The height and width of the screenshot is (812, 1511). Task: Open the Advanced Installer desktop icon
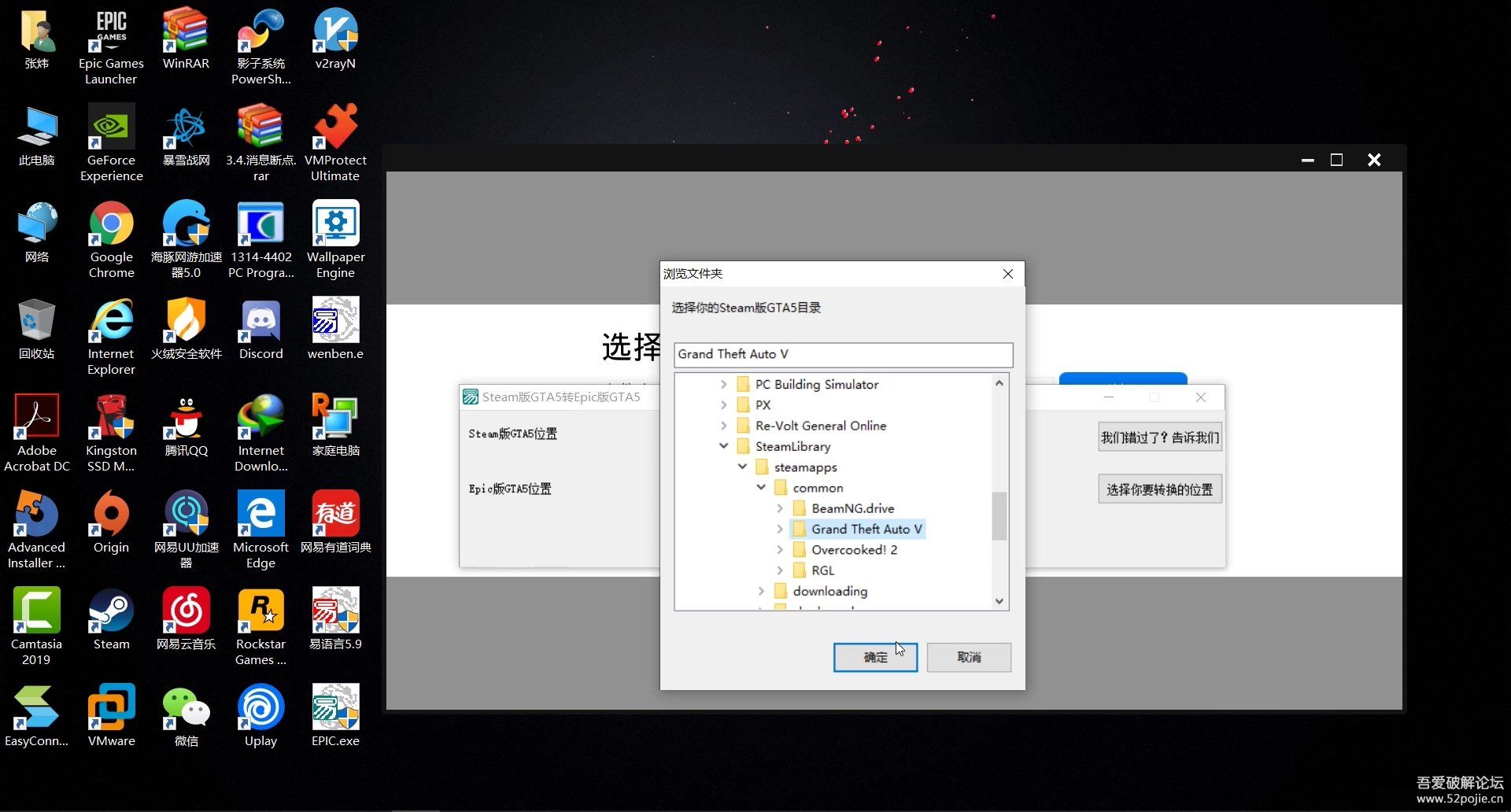[36, 530]
